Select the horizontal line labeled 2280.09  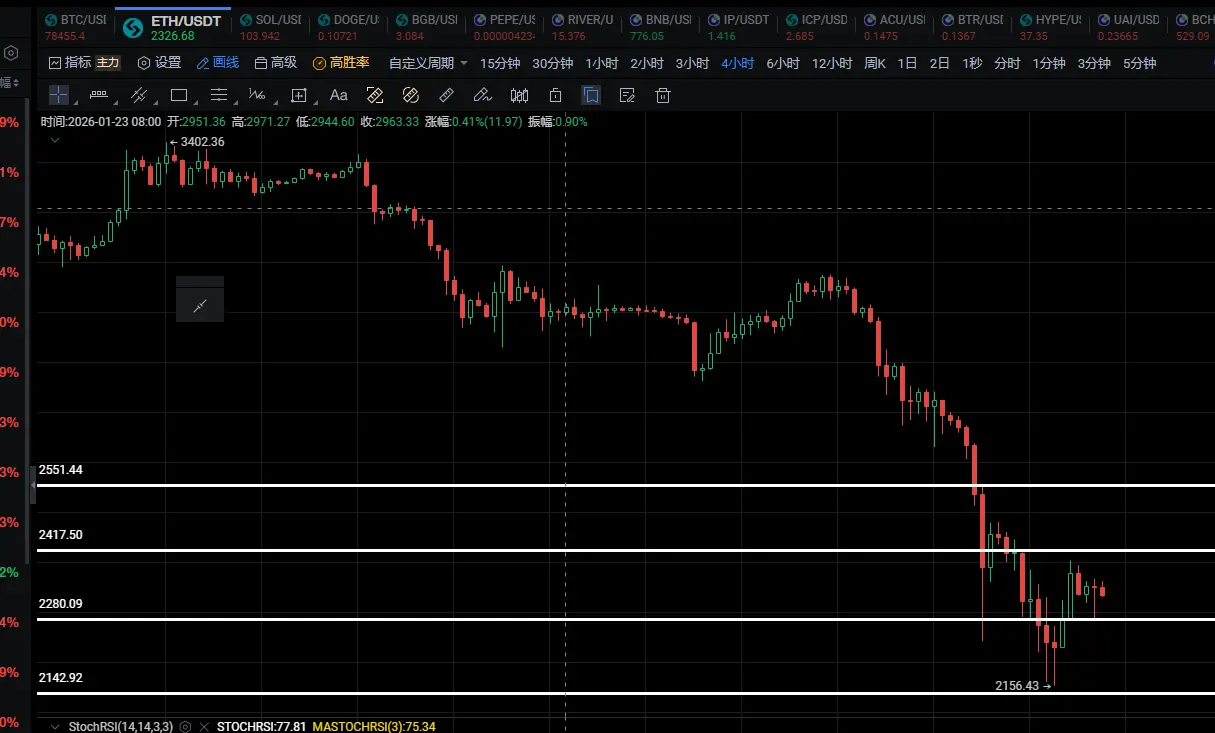point(625,619)
